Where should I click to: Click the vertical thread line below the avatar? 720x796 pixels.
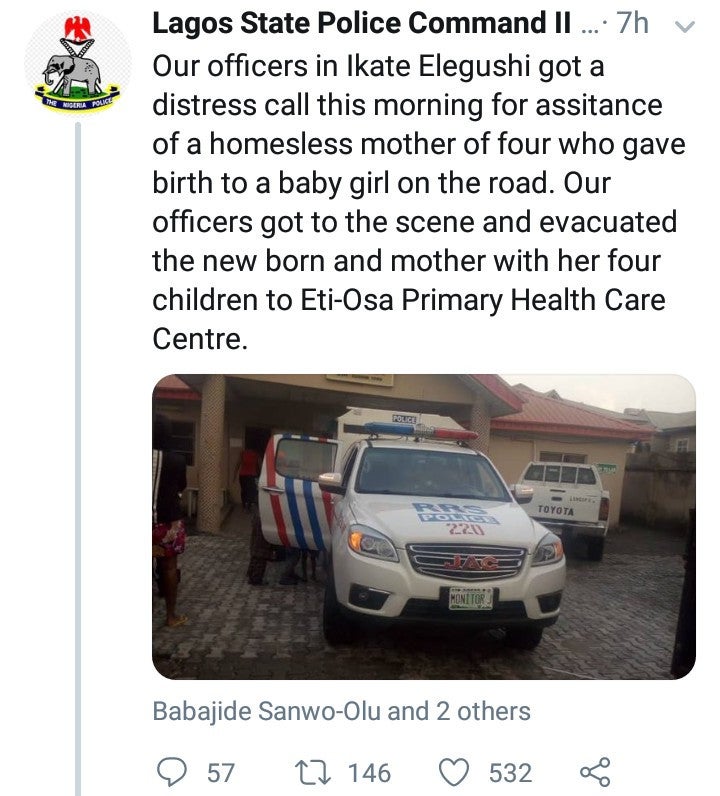(78, 450)
